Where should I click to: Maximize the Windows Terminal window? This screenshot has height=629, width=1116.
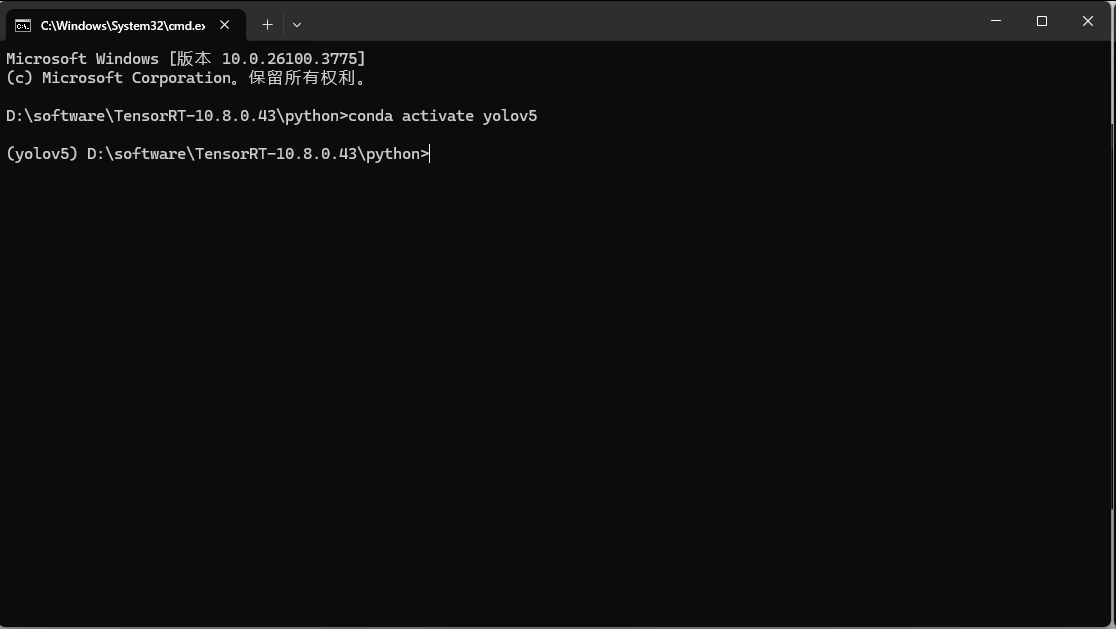tap(1042, 21)
